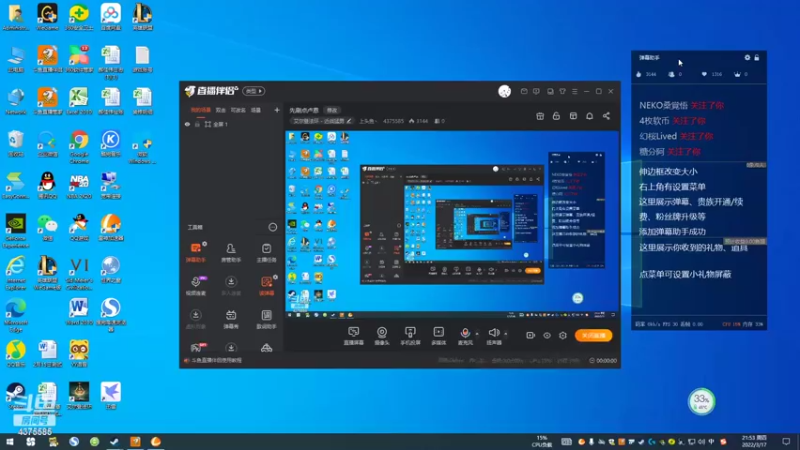The image size is (800, 450).
Task: Expand speaker options arrow
Action: (506, 334)
